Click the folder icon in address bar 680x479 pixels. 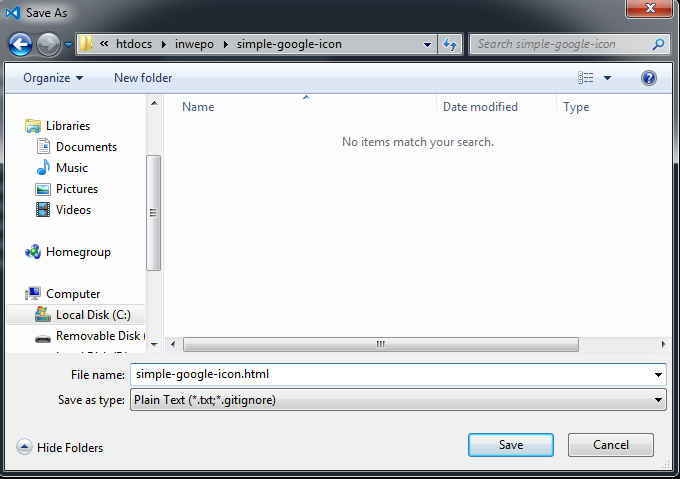[x=86, y=44]
